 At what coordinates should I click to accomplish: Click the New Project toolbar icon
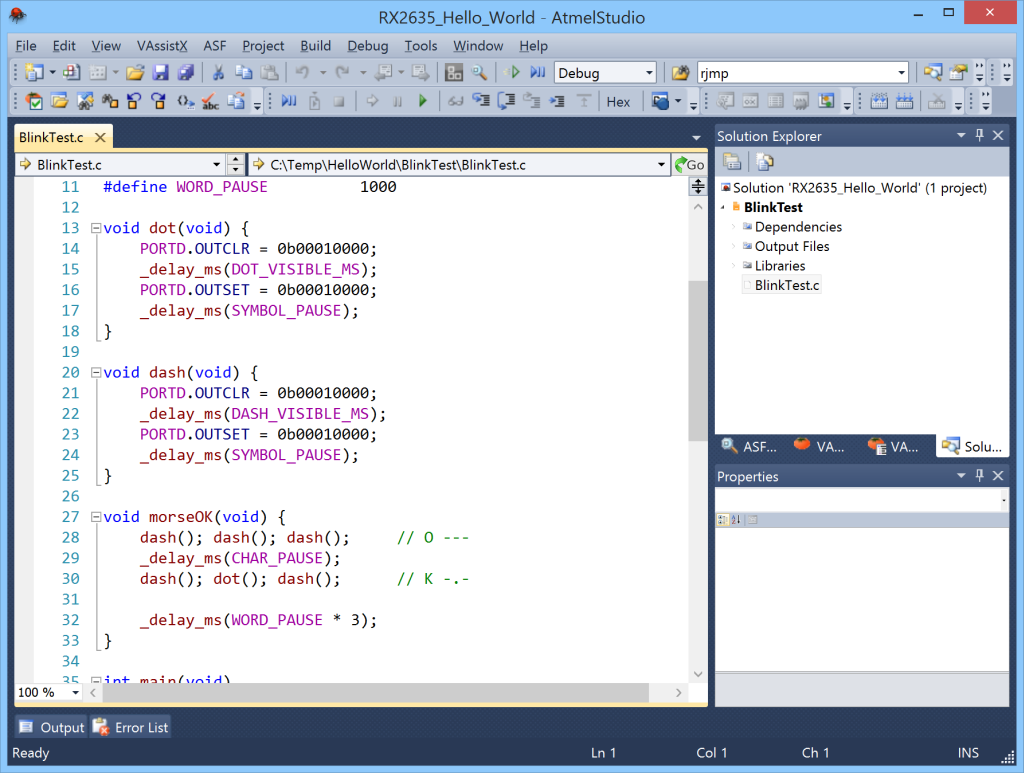coord(34,72)
